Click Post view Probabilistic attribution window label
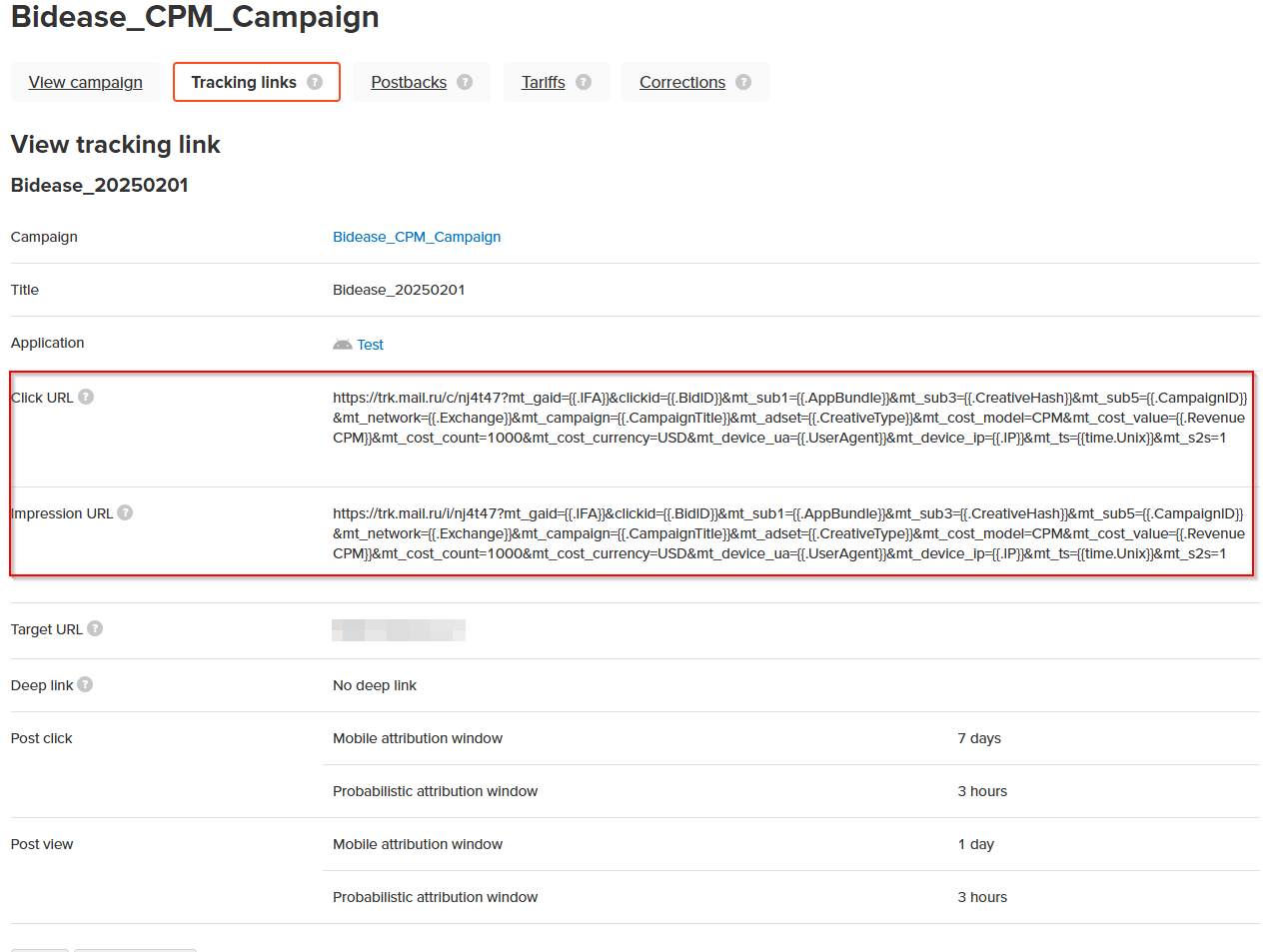 tap(436, 897)
